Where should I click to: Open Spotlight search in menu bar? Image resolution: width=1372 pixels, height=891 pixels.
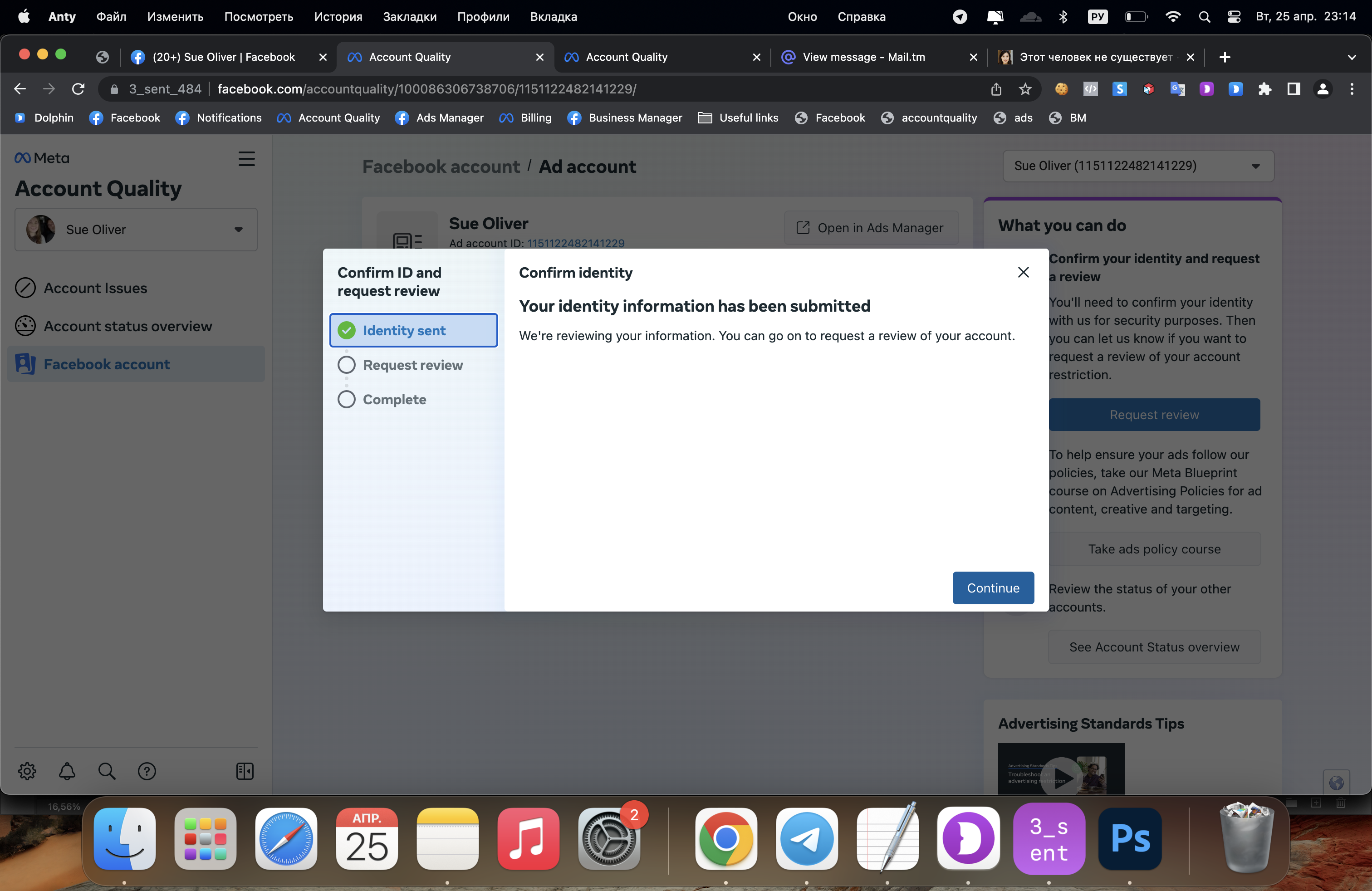1204,17
